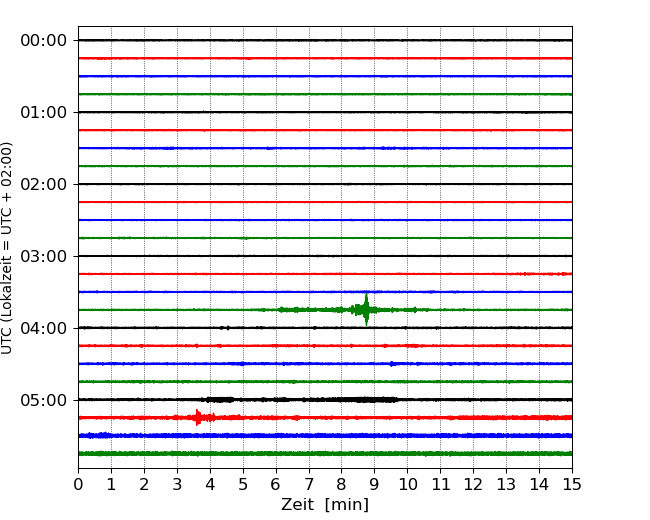This screenshot has width=650, height=520.
Task: Select the 02:00 tick label
Action: point(44,184)
